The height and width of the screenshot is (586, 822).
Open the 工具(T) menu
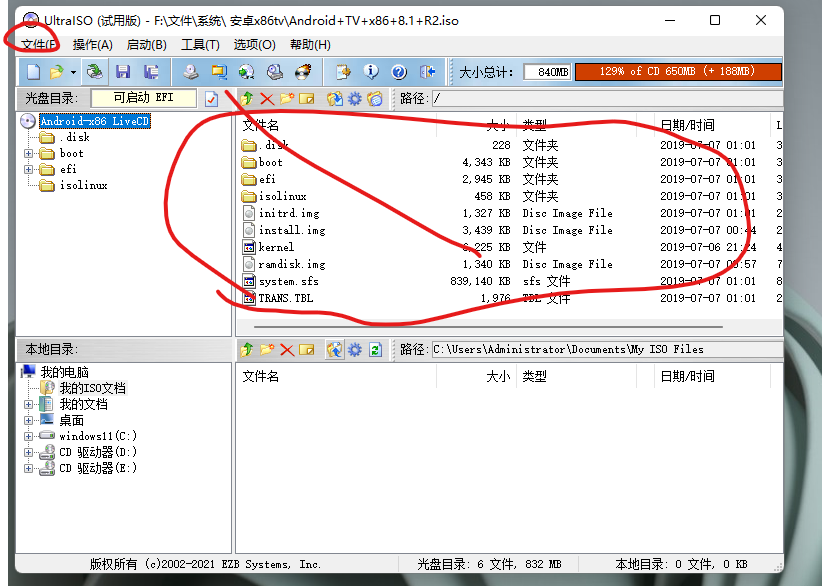click(200, 45)
